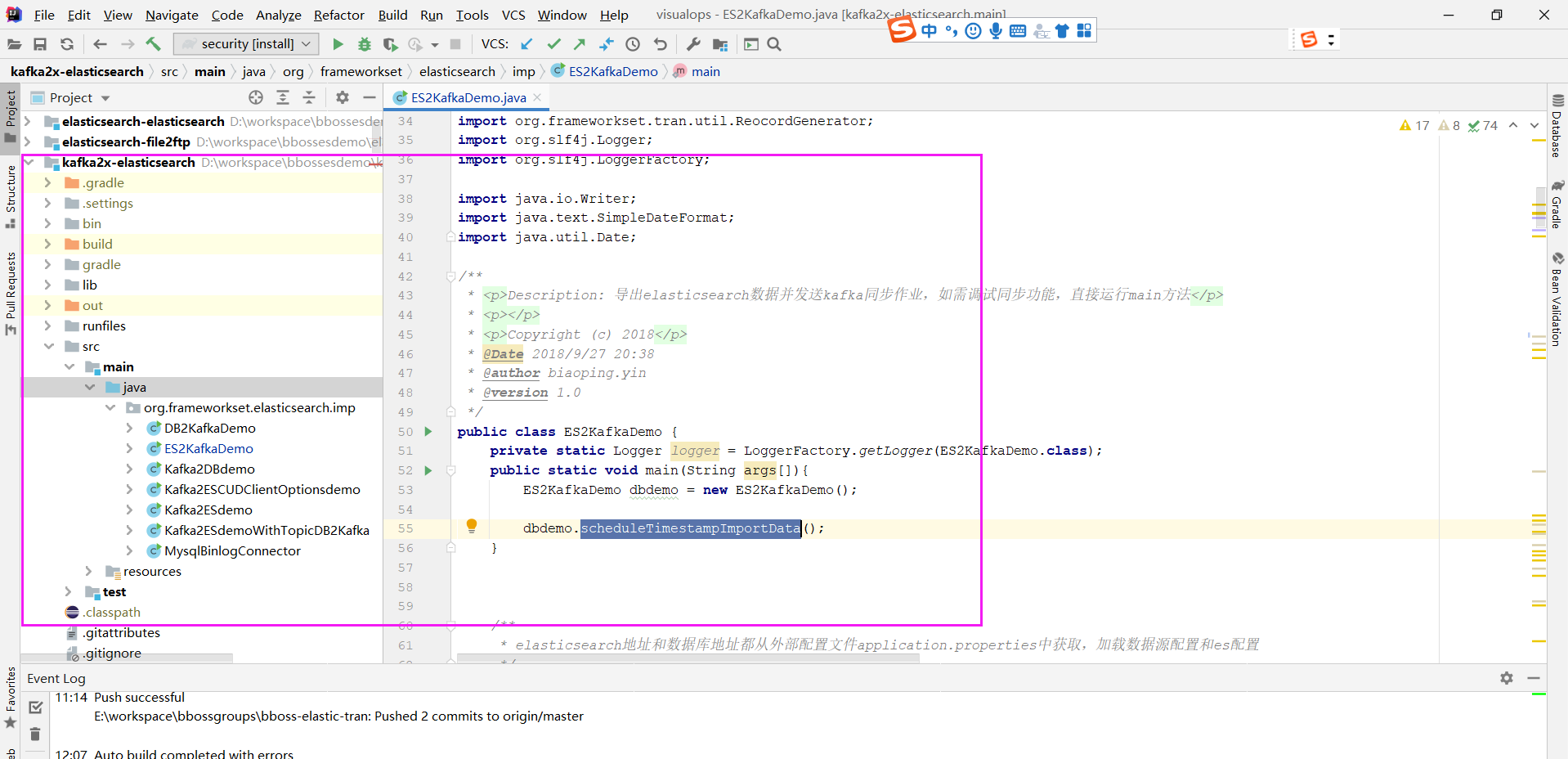Rollback changes with the undo arrow
The height and width of the screenshot is (759, 1568).
[x=661, y=44]
